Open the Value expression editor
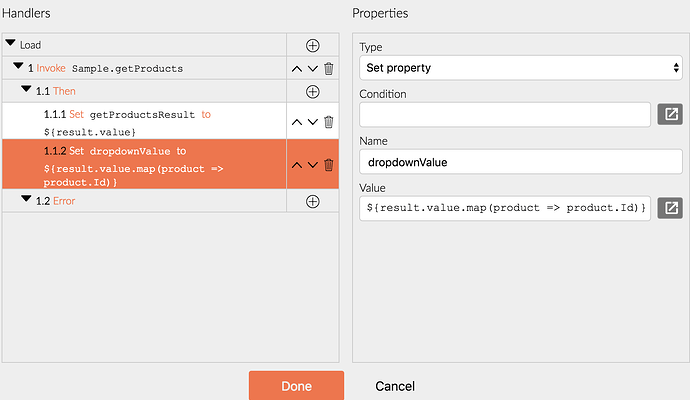 pyautogui.click(x=669, y=208)
